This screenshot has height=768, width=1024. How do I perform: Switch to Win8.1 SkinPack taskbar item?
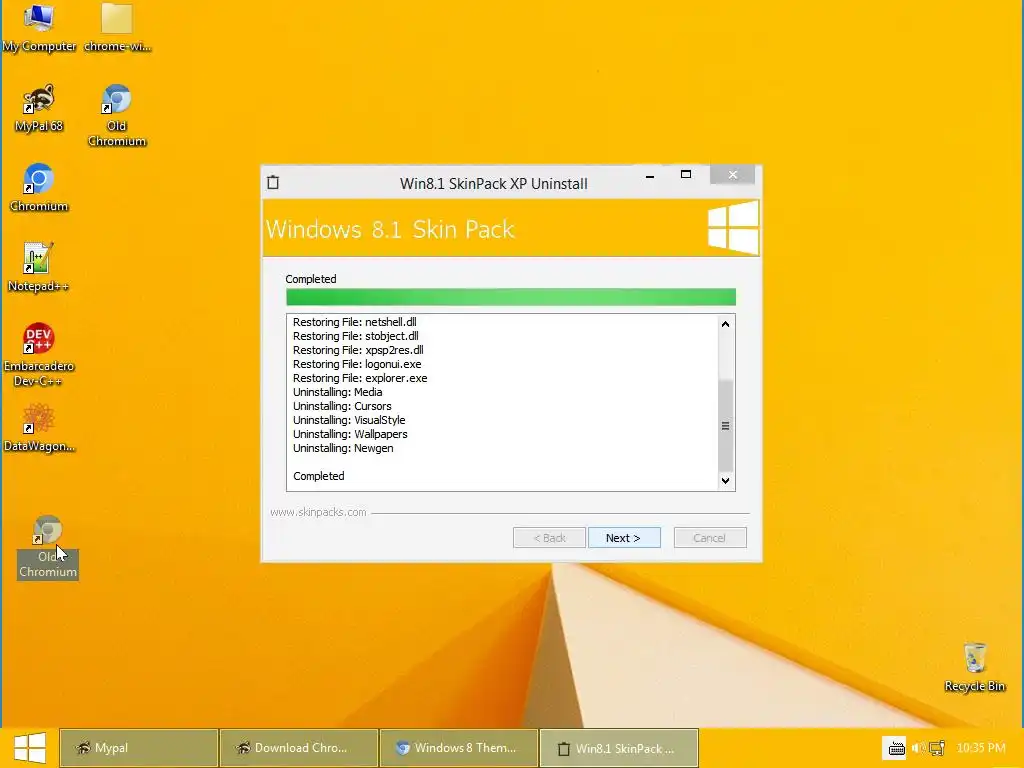click(x=619, y=748)
